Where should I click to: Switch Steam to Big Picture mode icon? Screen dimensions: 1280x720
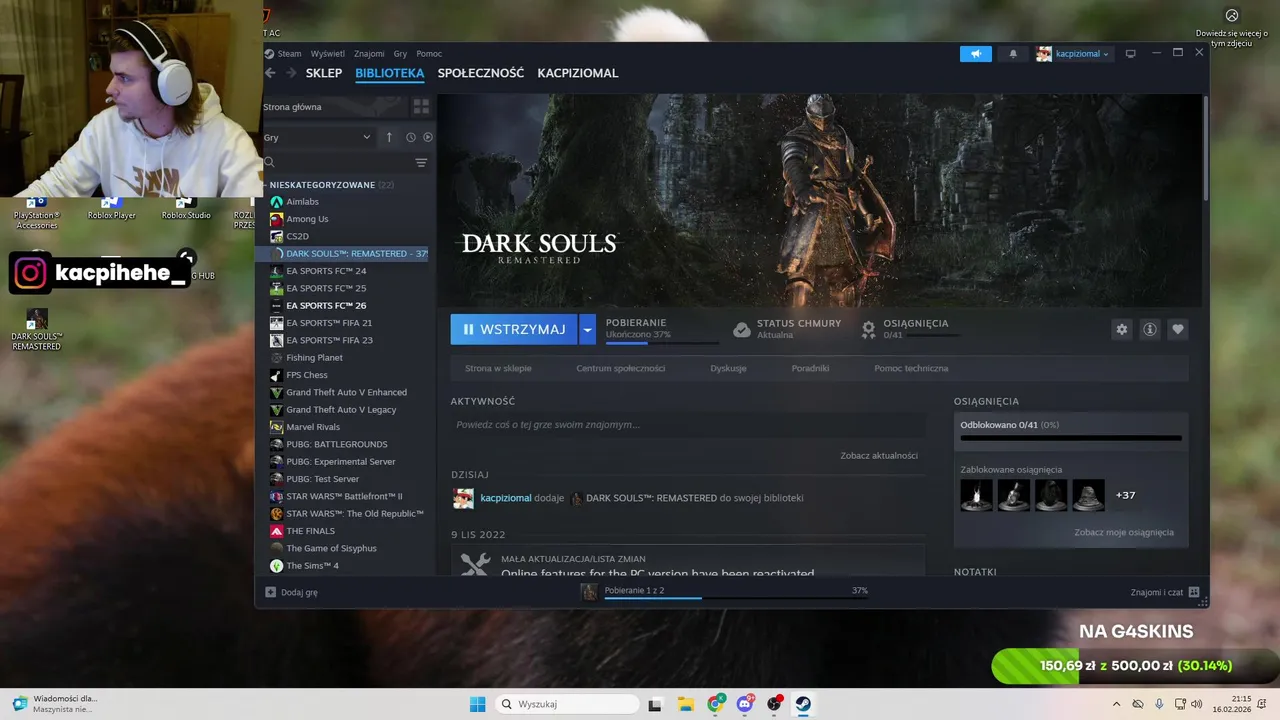coord(1131,54)
